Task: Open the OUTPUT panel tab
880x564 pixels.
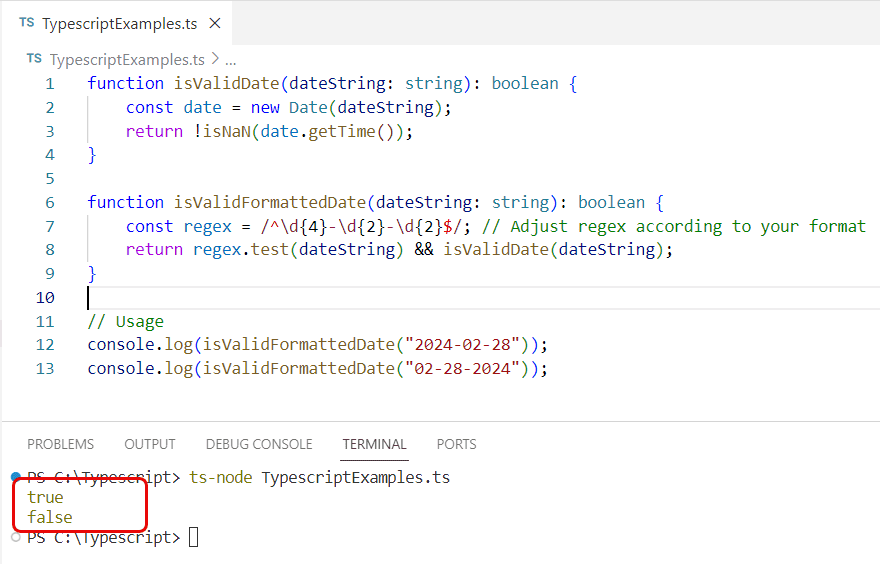Action: (150, 444)
